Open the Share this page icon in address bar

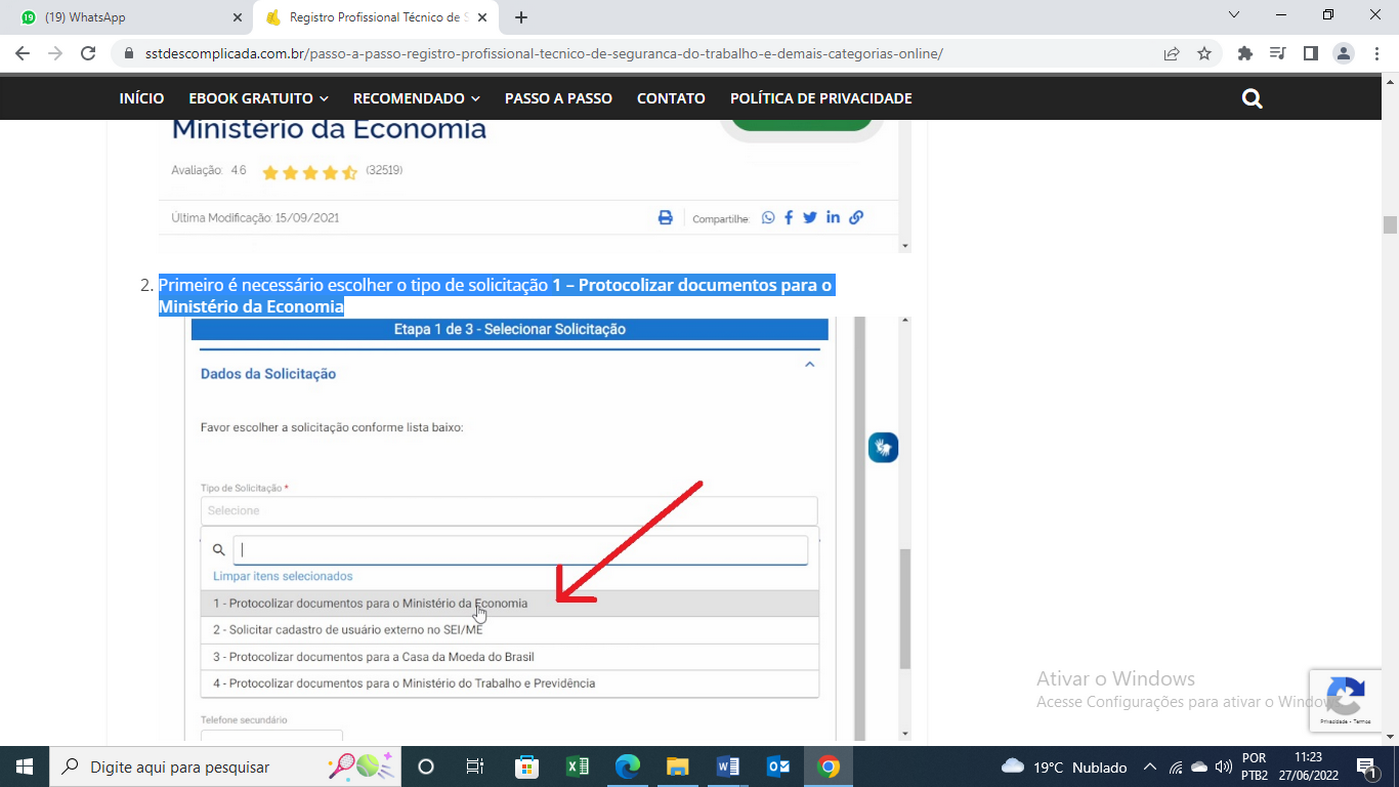pyautogui.click(x=1171, y=54)
